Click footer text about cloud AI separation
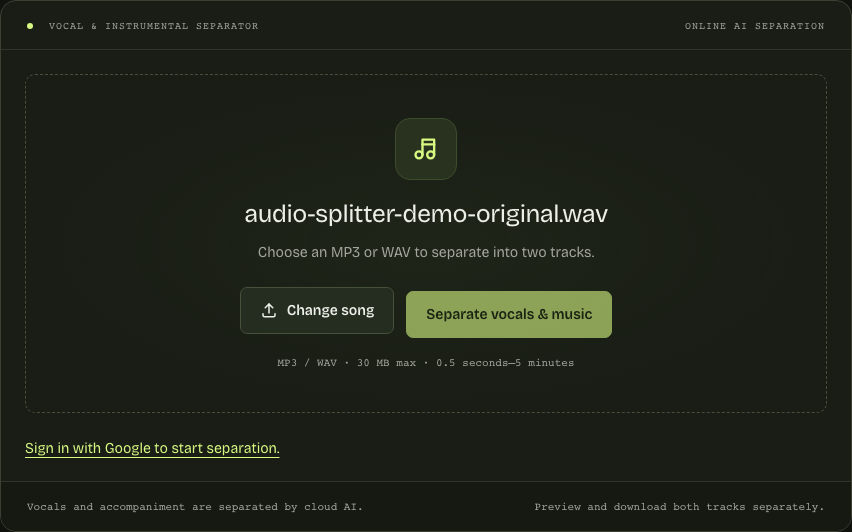The image size is (852, 532). click(195, 506)
